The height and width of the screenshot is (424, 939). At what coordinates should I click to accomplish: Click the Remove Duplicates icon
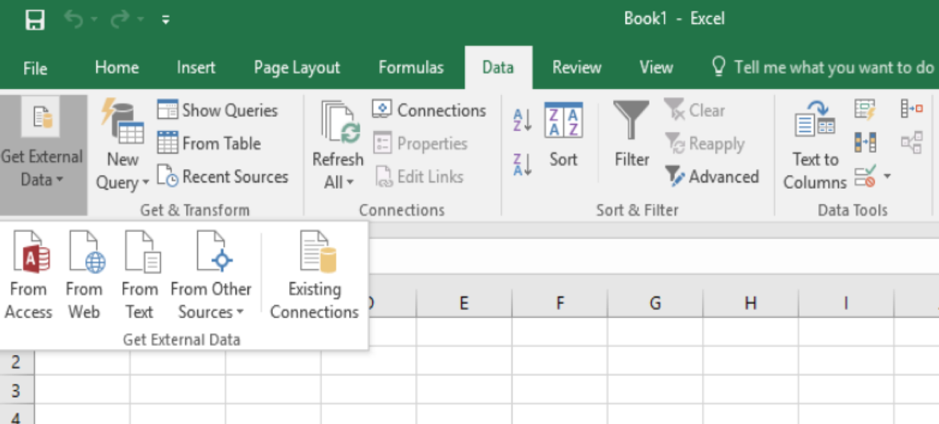point(865,143)
